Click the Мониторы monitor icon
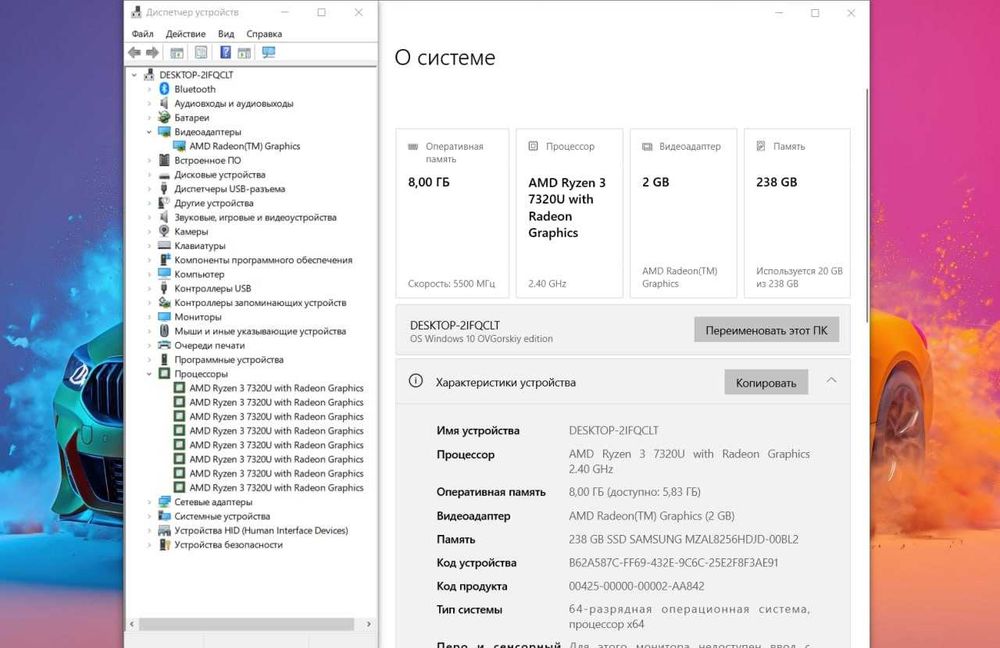 (164, 316)
